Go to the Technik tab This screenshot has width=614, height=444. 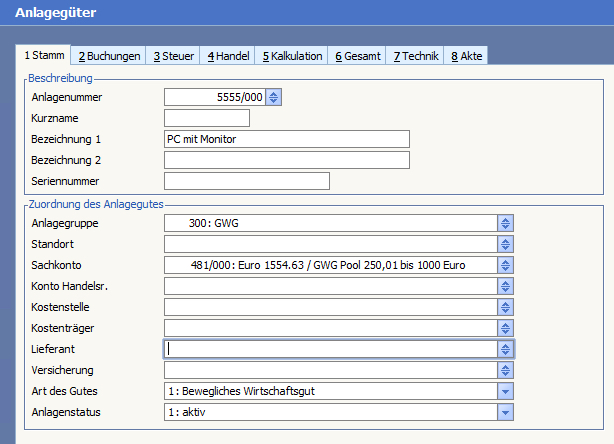click(x=416, y=56)
